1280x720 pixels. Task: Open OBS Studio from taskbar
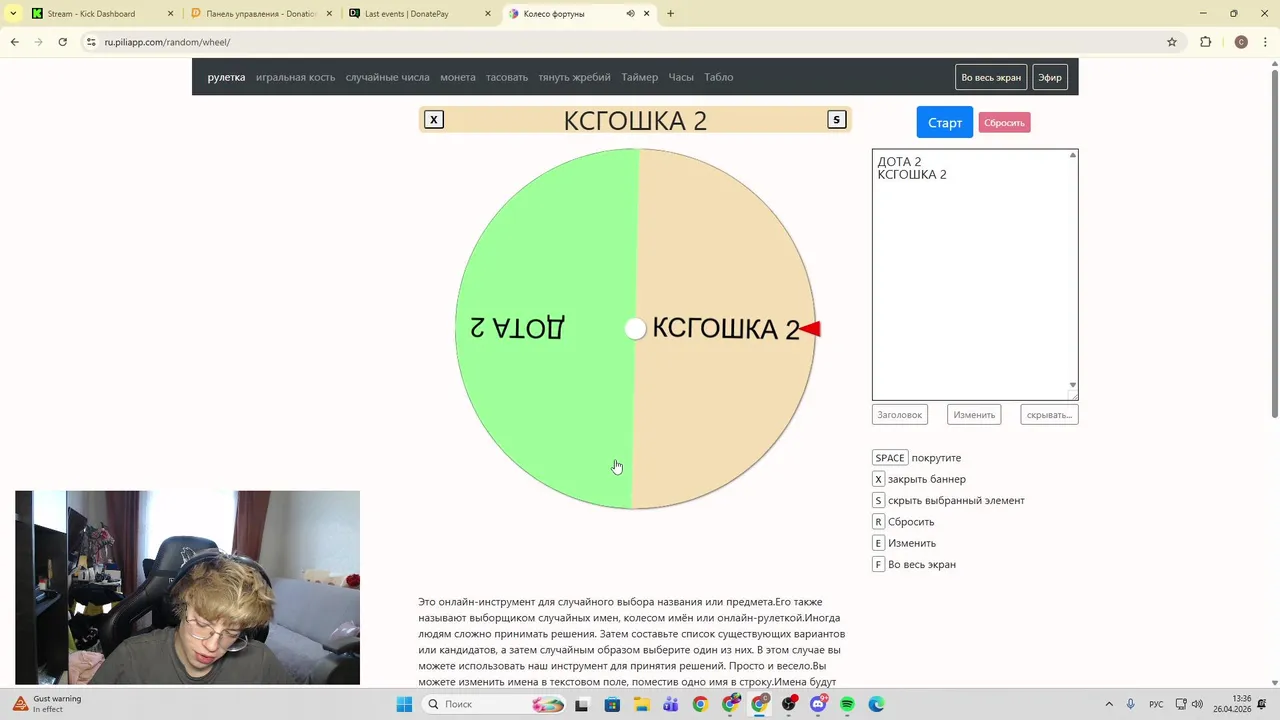click(789, 704)
